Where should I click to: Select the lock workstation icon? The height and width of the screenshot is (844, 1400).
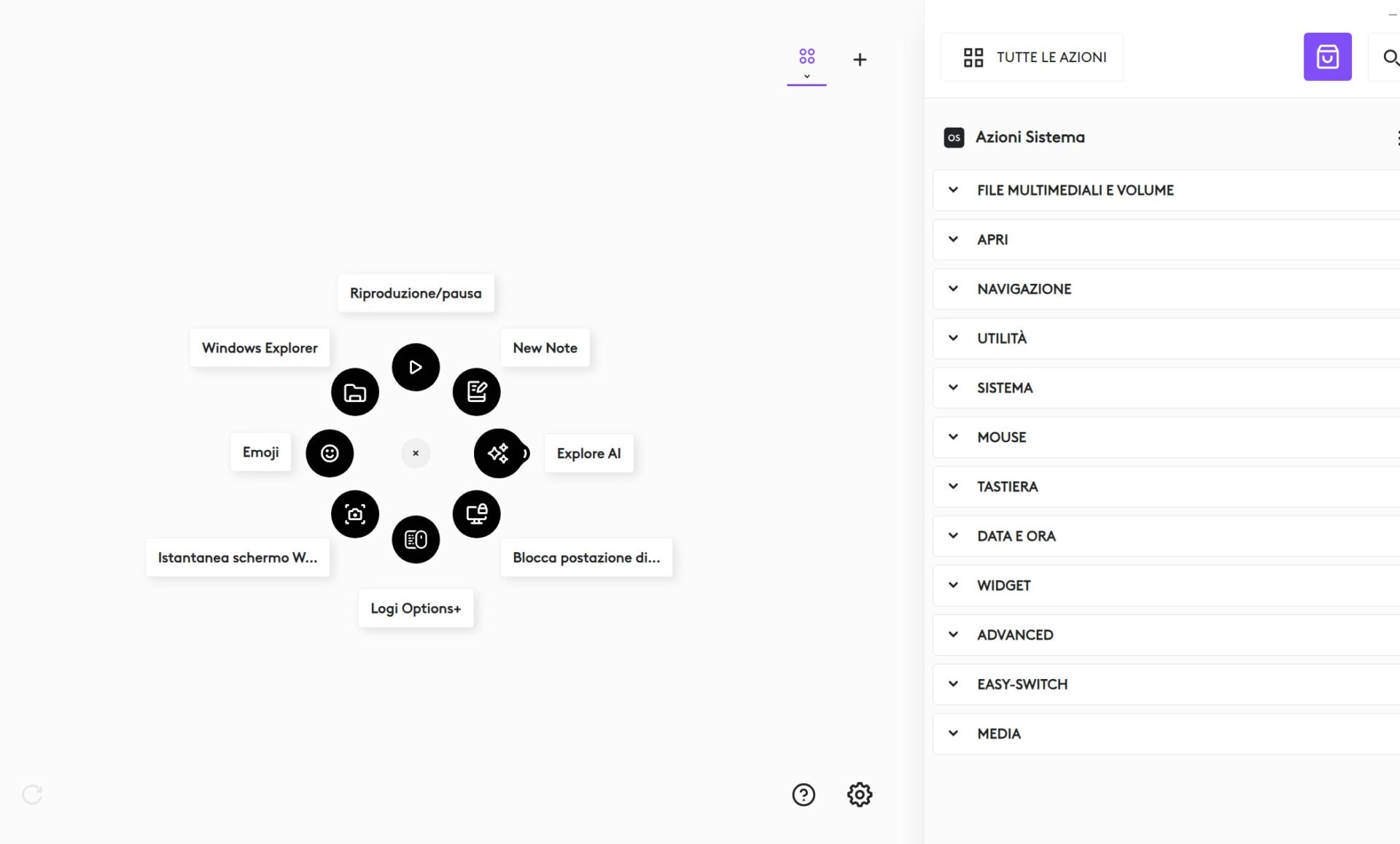coord(477,514)
